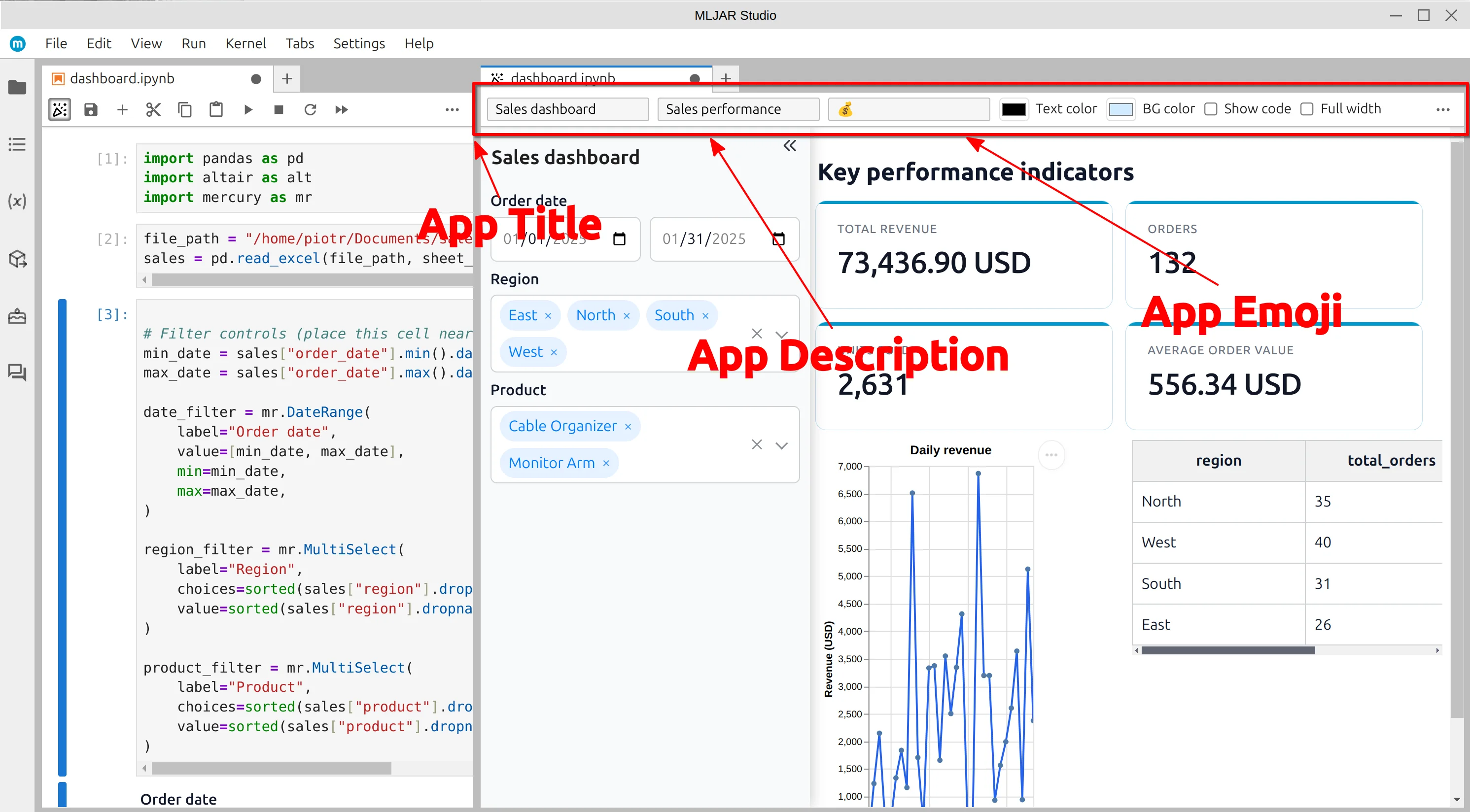This screenshot has height=812, width=1470.
Task: Open calendar picker for start date
Action: (x=619, y=238)
